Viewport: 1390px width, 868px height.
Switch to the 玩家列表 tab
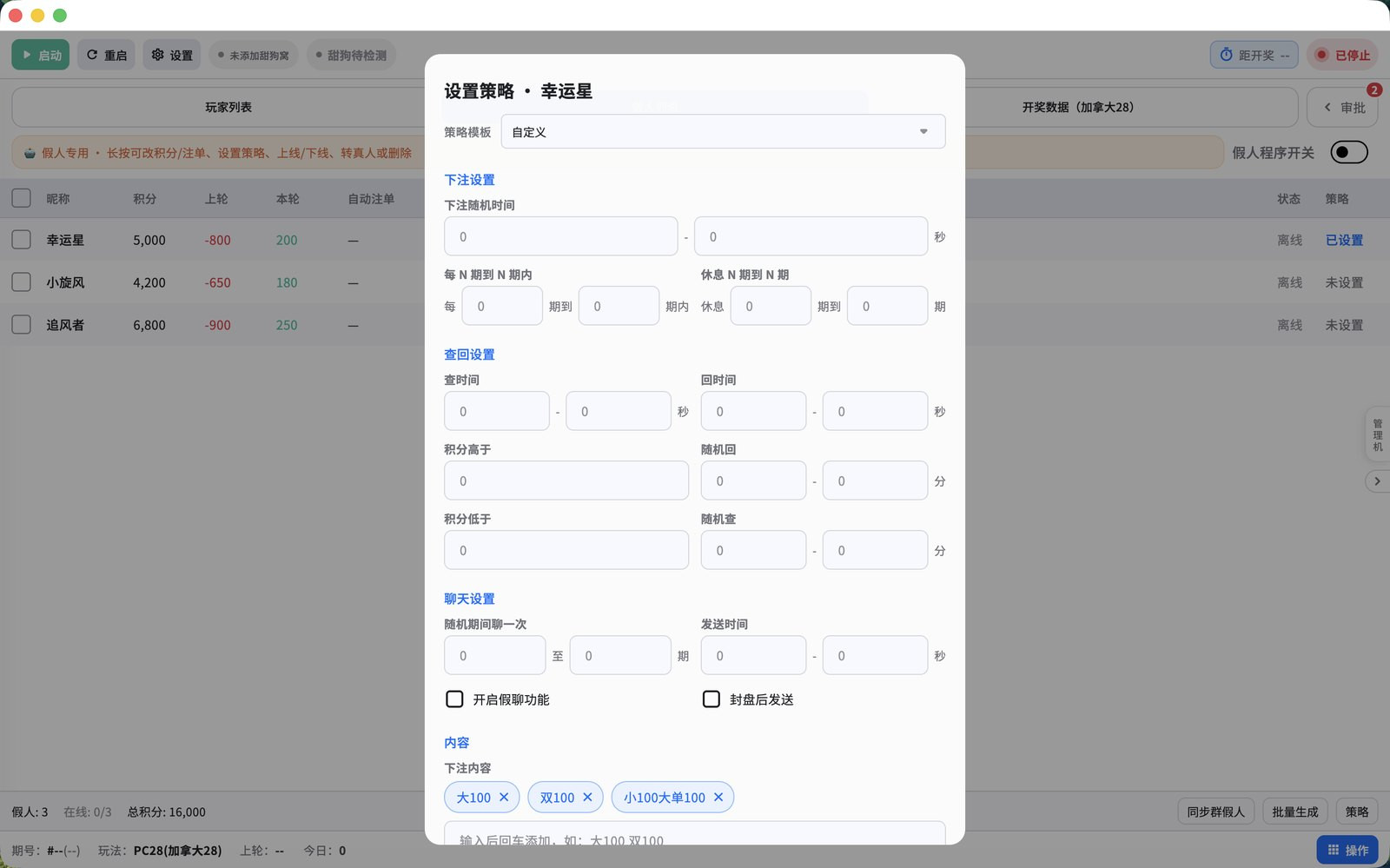click(x=228, y=107)
